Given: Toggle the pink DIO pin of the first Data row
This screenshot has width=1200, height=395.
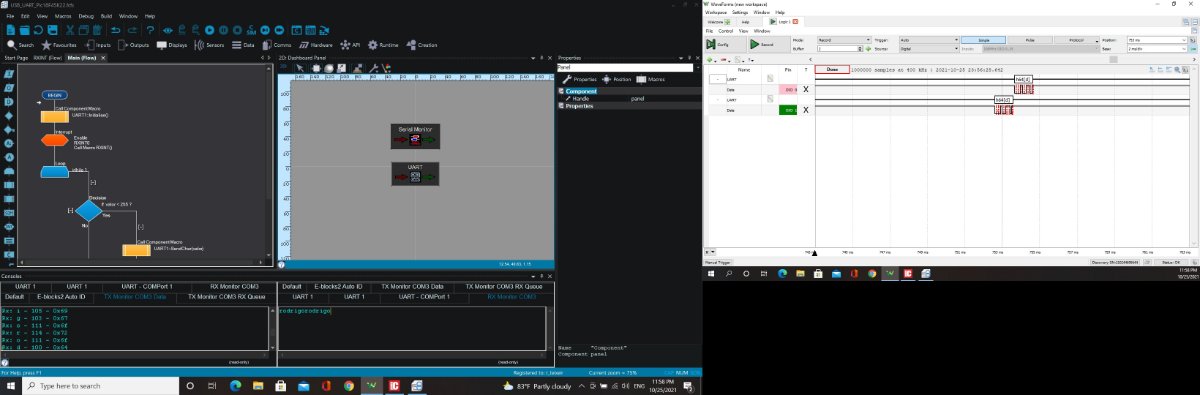Looking at the screenshot, I should (789, 90).
